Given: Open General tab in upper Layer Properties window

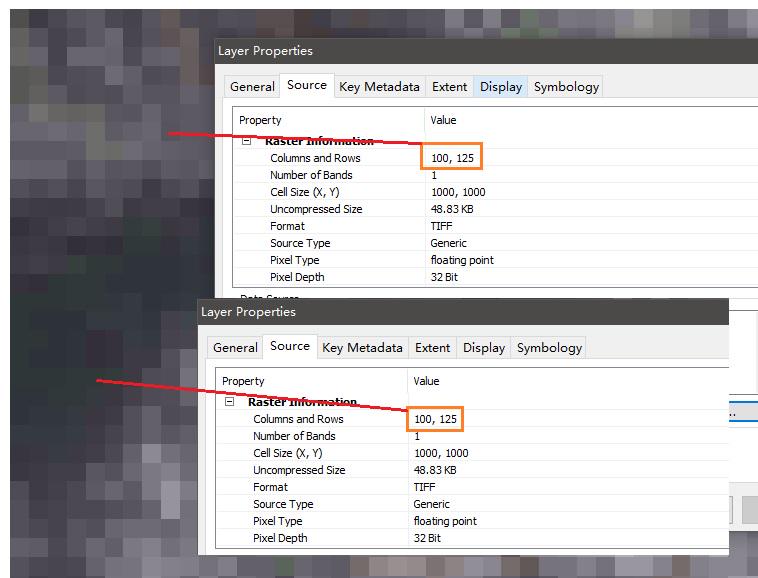Looking at the screenshot, I should (252, 87).
